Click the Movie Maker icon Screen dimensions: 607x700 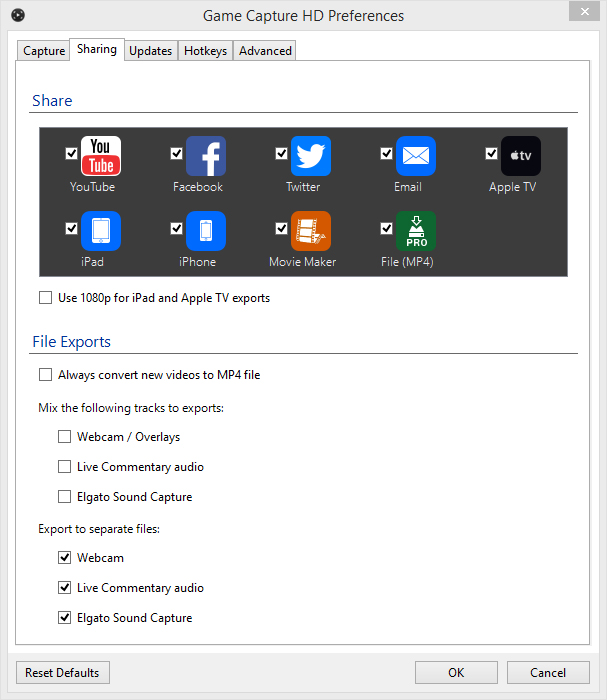pyautogui.click(x=311, y=231)
